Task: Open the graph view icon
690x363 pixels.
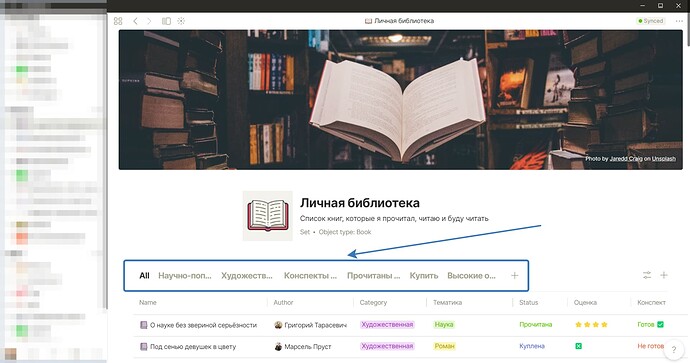Action: coord(181,21)
